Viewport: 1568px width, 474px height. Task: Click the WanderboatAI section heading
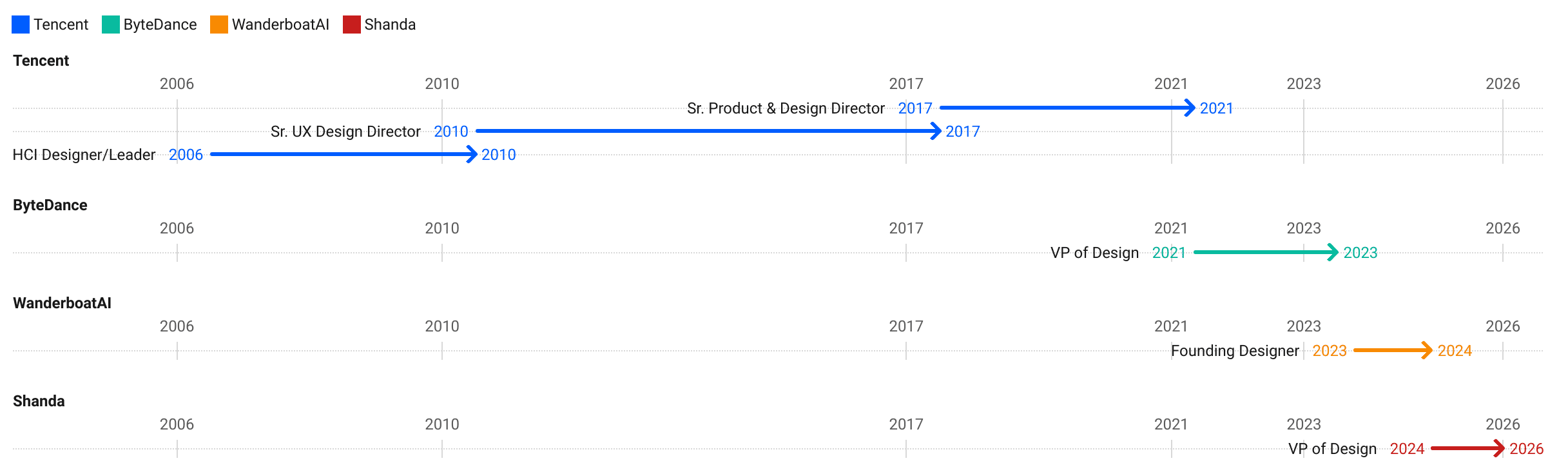point(63,303)
